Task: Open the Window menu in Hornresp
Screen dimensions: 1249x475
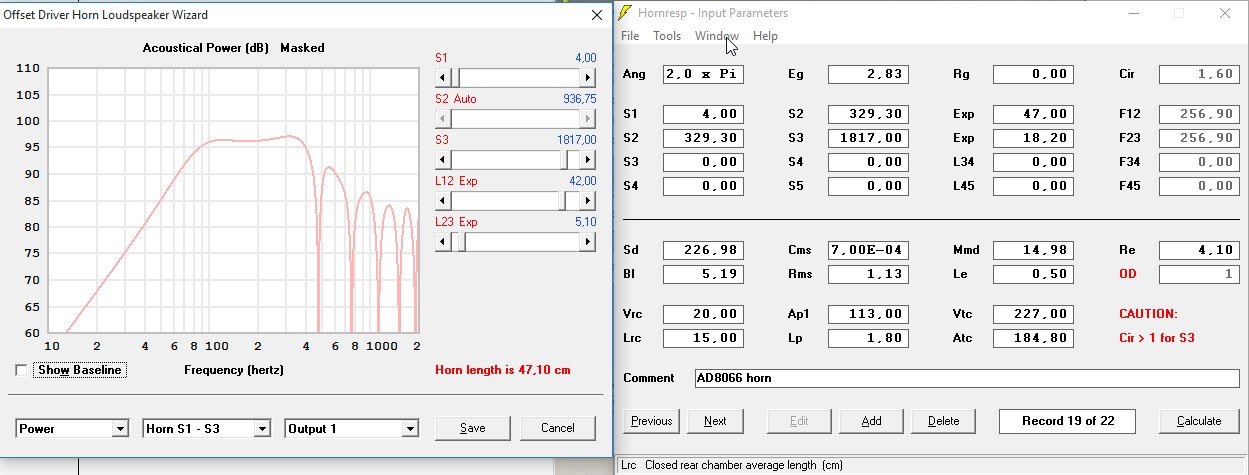Action: 717,36
